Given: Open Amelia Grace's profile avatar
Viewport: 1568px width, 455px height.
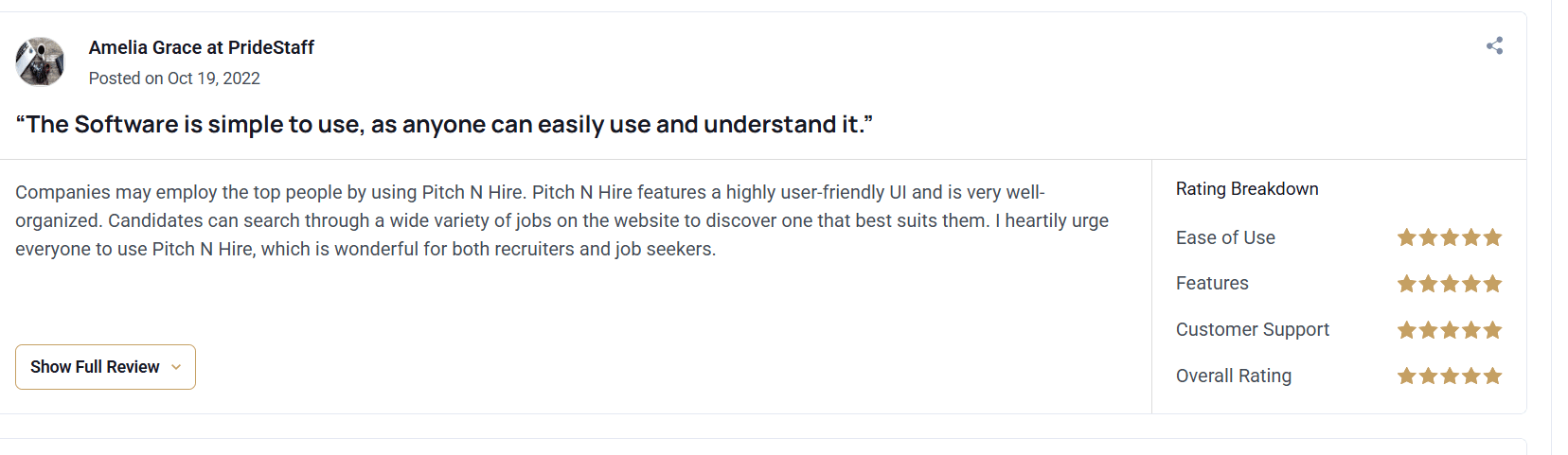Looking at the screenshot, I should (x=40, y=61).
